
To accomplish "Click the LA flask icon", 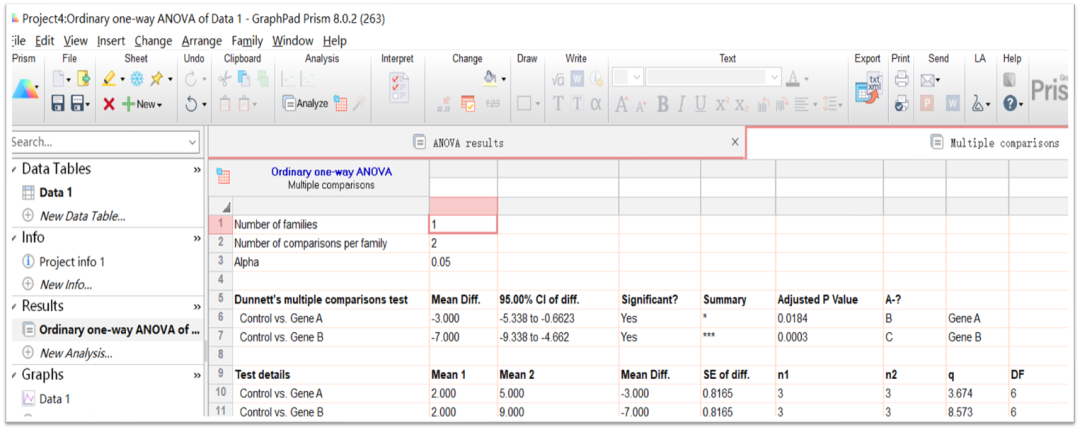I will pos(977,104).
